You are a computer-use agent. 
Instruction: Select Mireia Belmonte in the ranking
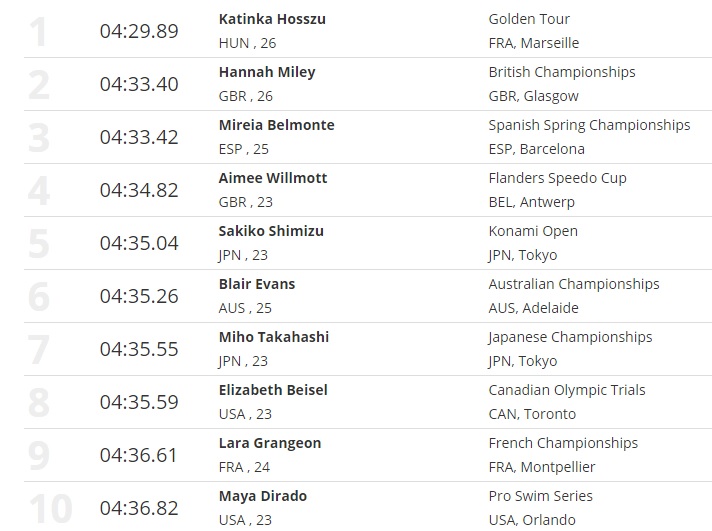(x=276, y=125)
